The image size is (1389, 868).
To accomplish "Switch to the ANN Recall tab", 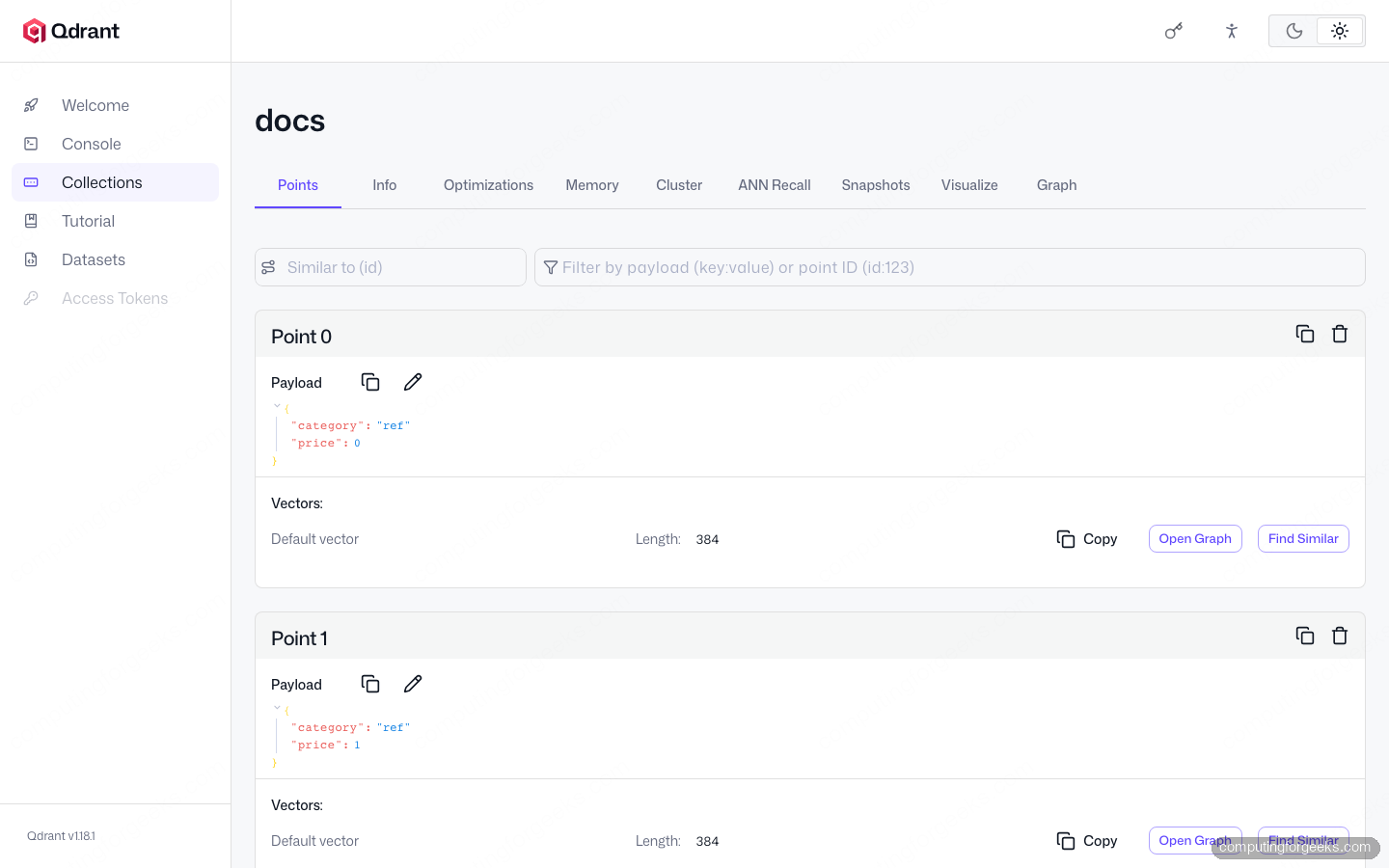I will 775,185.
